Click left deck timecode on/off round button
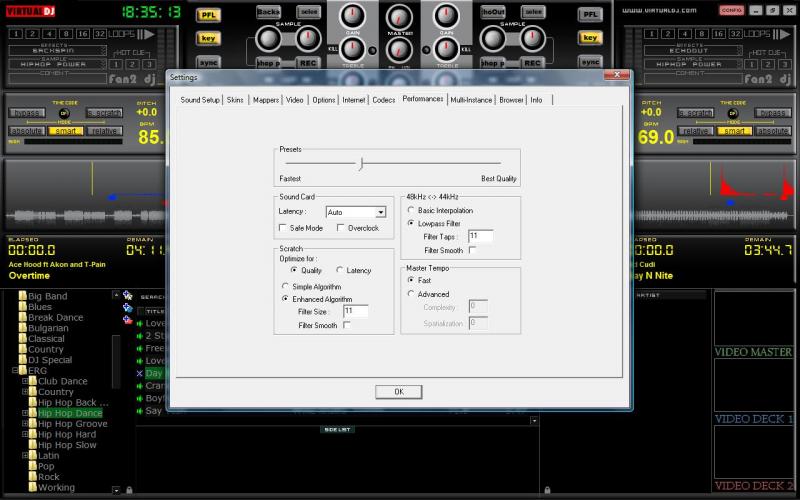The height and width of the screenshot is (500, 800). click(64, 113)
